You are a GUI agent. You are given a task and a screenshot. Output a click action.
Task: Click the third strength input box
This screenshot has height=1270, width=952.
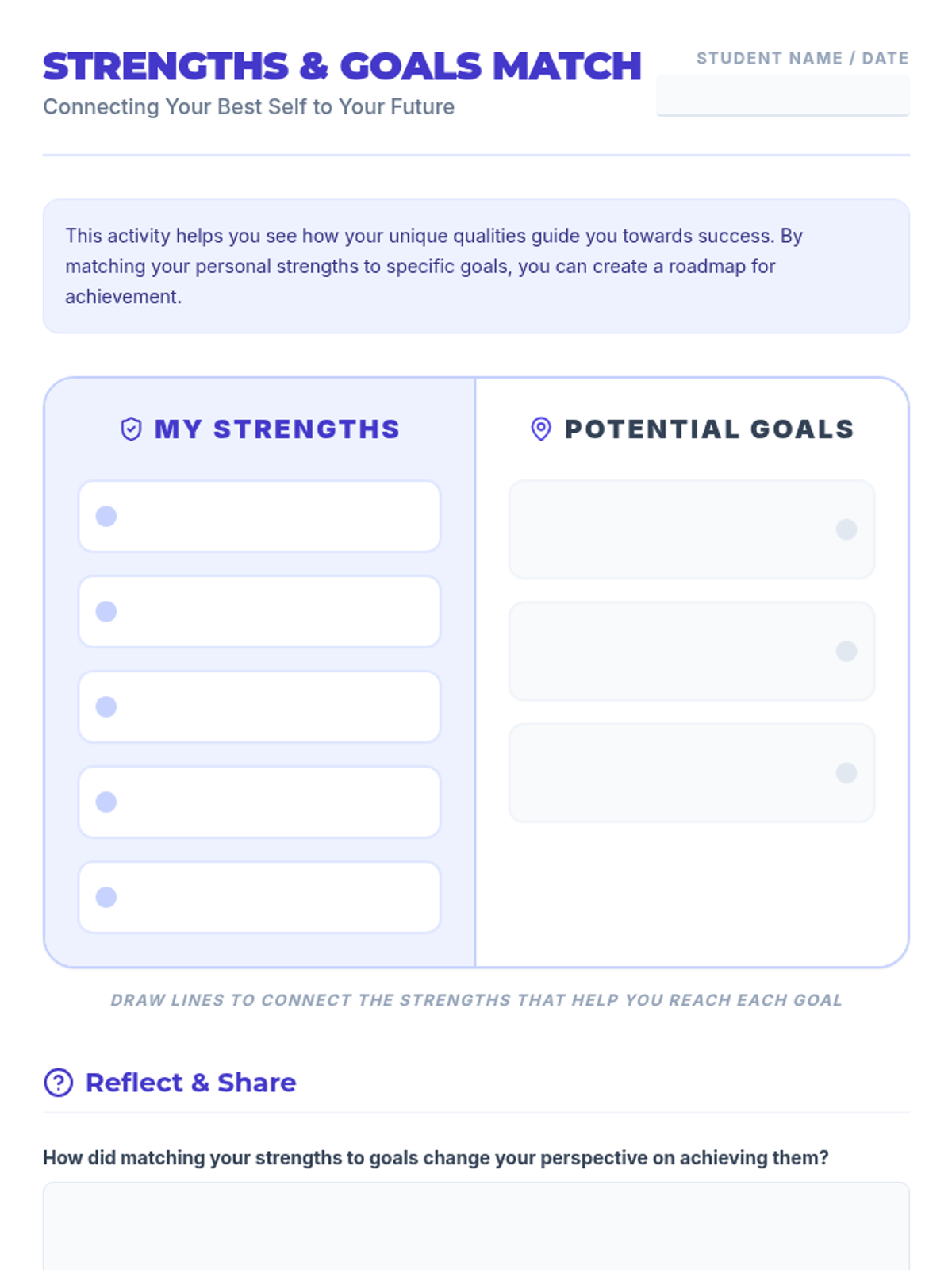pos(270,707)
